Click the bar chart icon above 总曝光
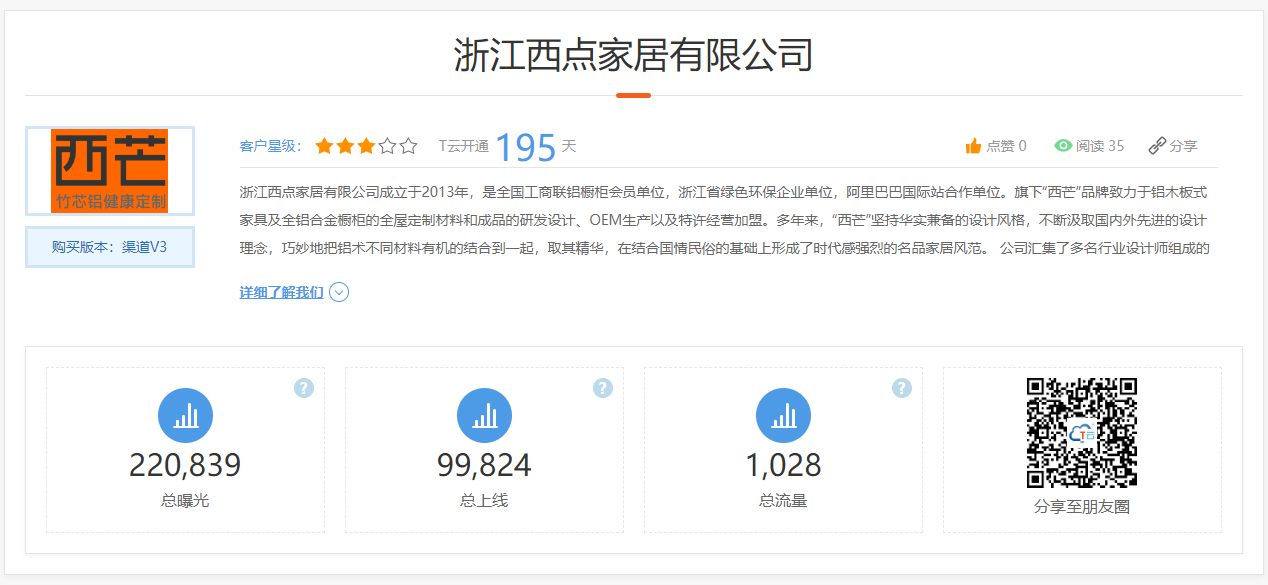The height and width of the screenshot is (585, 1268). [x=185, y=415]
